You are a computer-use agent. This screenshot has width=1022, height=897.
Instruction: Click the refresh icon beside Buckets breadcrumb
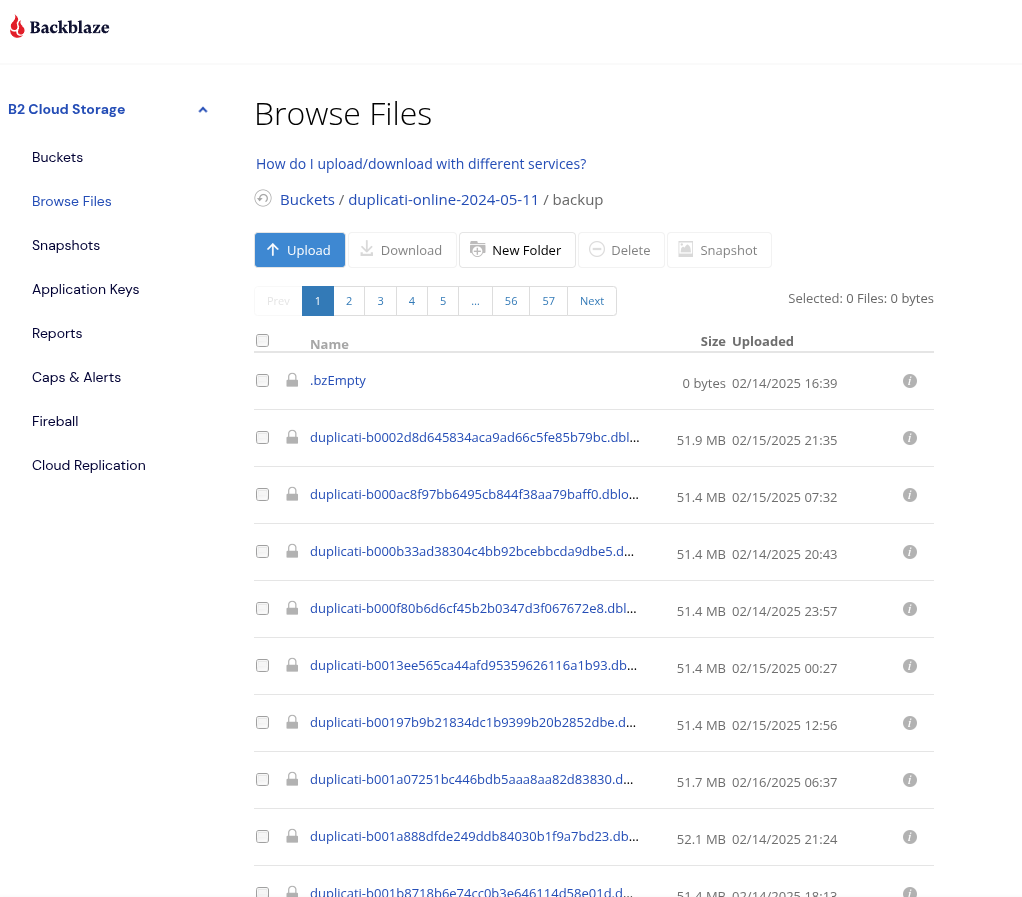[263, 198]
